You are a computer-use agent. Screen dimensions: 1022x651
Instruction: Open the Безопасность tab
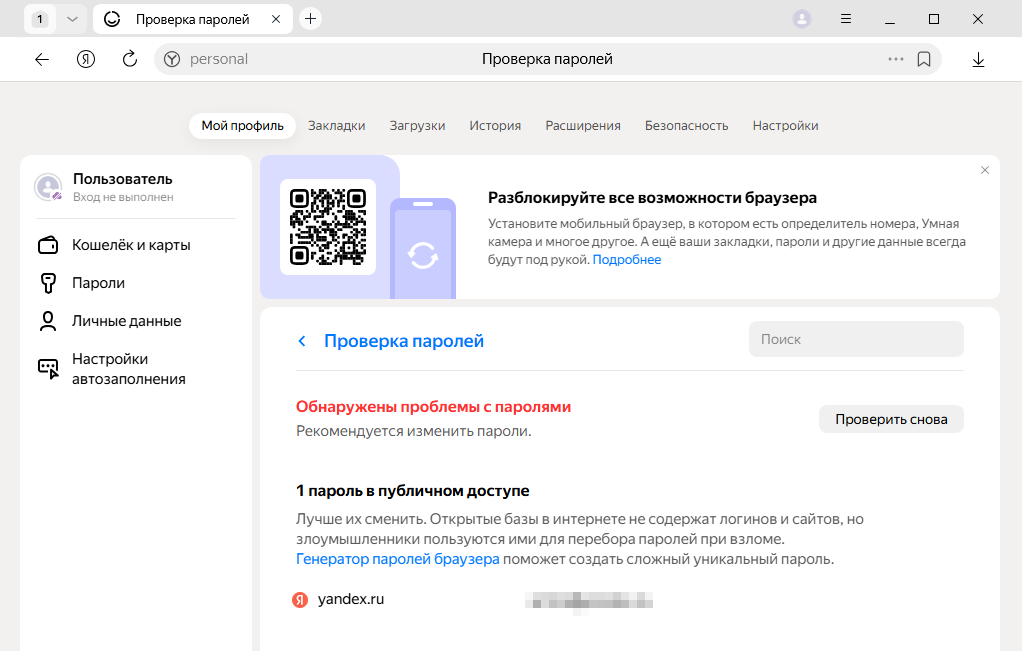pyautogui.click(x=686, y=126)
